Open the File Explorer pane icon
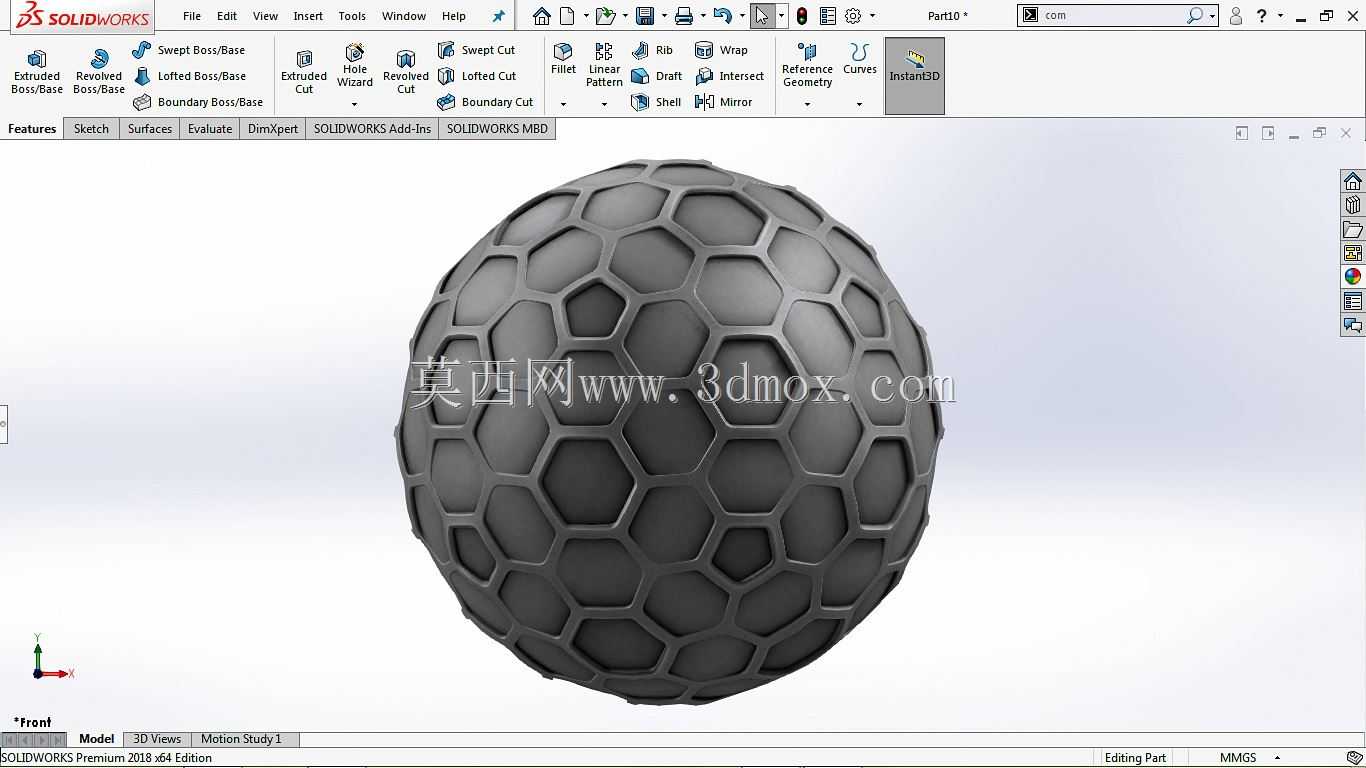1366x768 pixels. [1353, 229]
